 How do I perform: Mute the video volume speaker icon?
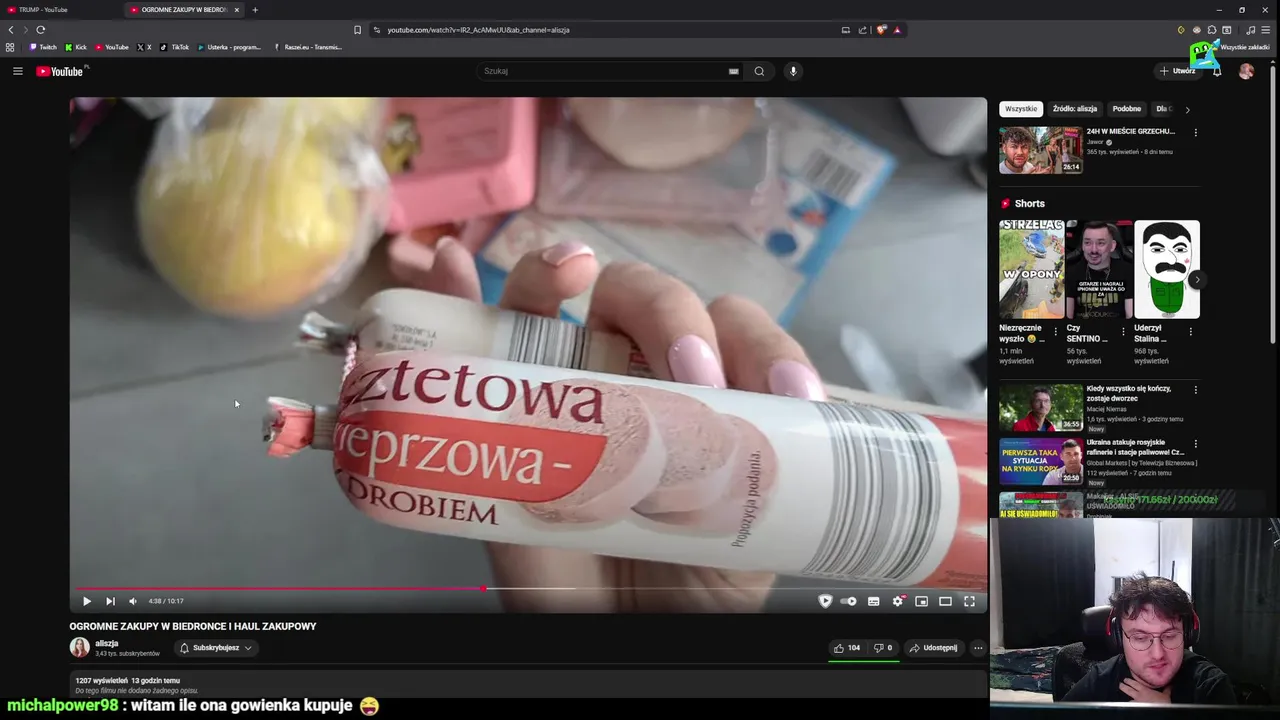point(132,601)
